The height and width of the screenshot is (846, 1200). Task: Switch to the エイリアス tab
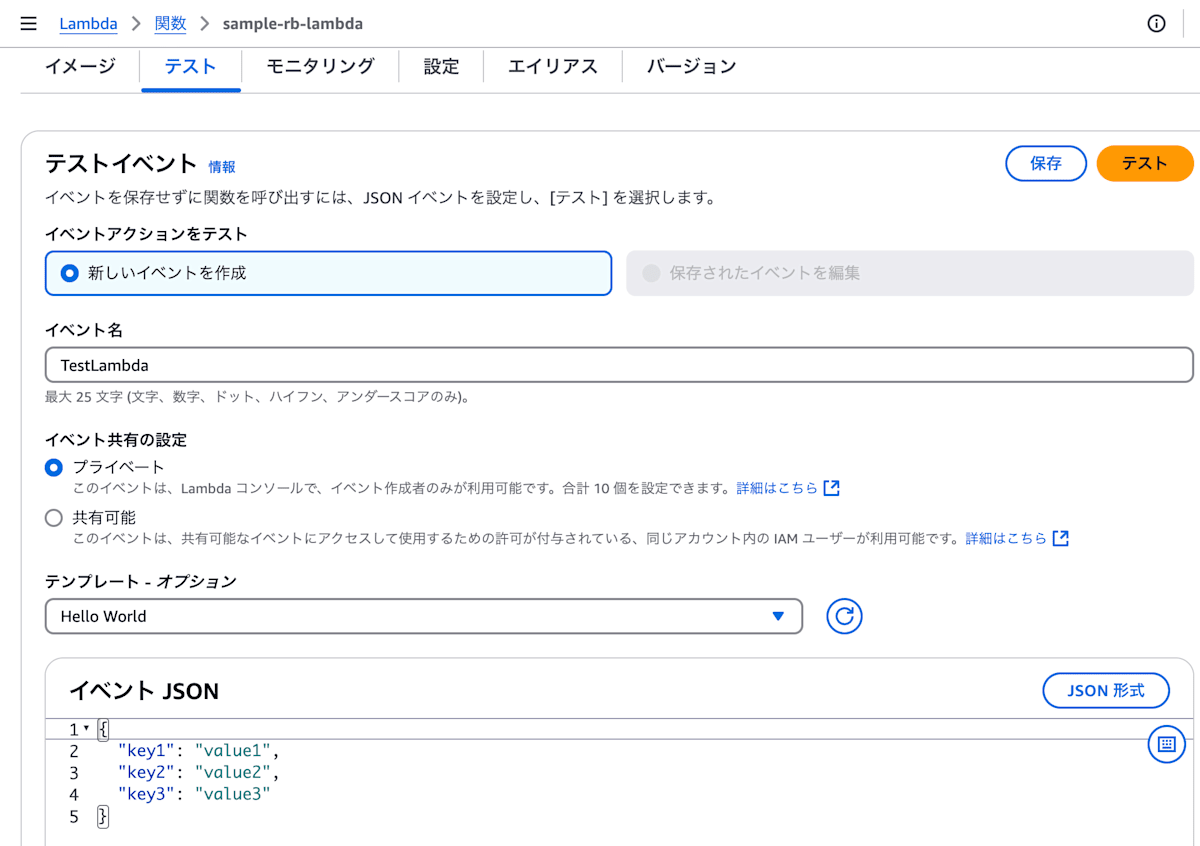553,66
